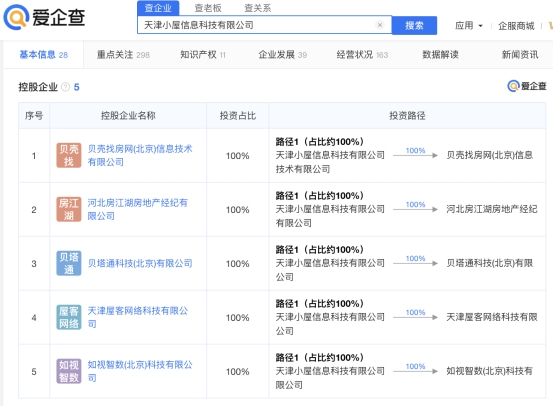554x407 pixels.
Task: Expand the 应用 dropdown menu
Action: [x=468, y=25]
